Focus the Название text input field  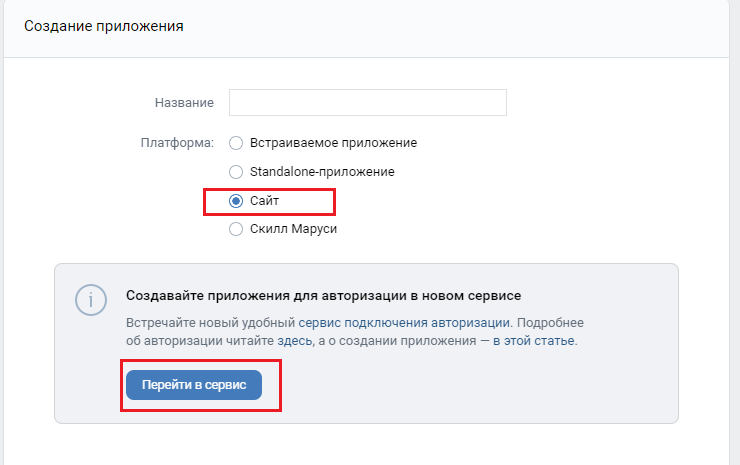click(x=367, y=103)
